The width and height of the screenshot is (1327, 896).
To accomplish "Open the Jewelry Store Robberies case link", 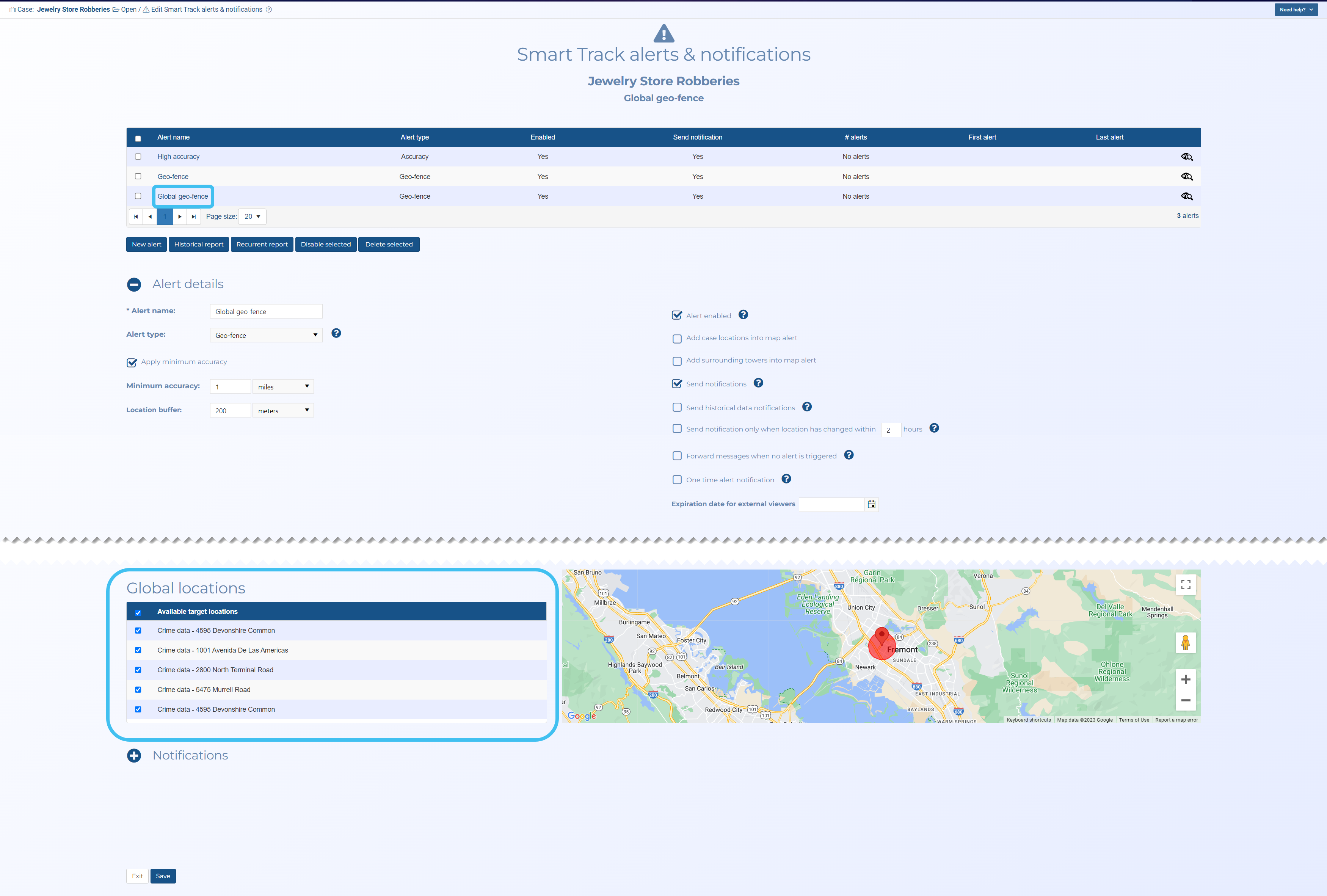I will tap(73, 10).
